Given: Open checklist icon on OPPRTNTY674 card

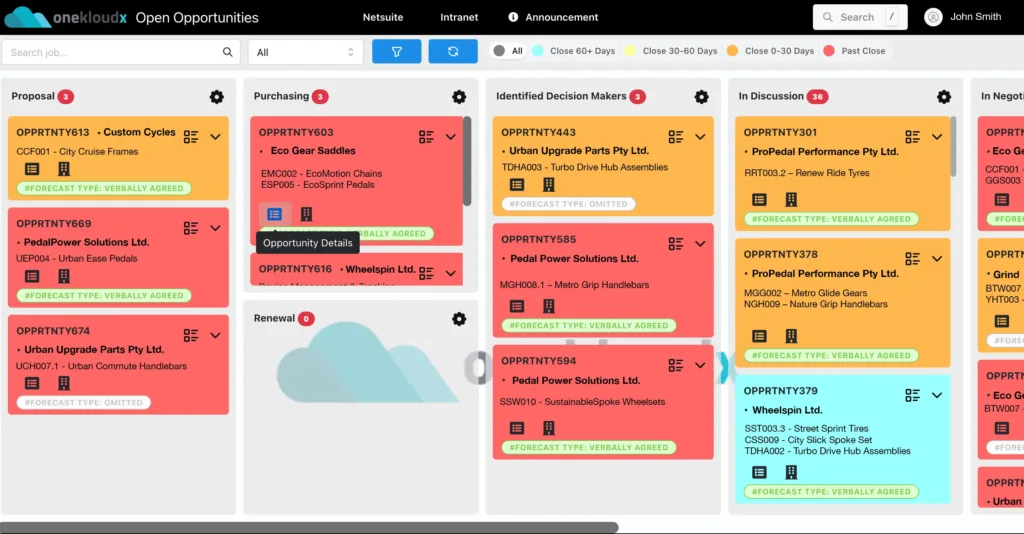Looking at the screenshot, I should (191, 335).
